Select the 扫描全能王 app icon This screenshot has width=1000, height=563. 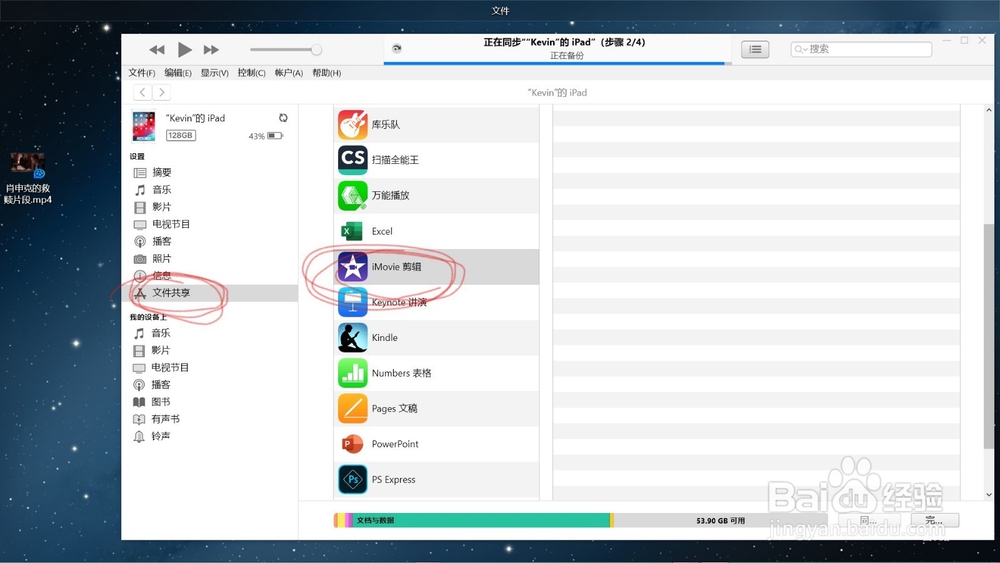[352, 160]
